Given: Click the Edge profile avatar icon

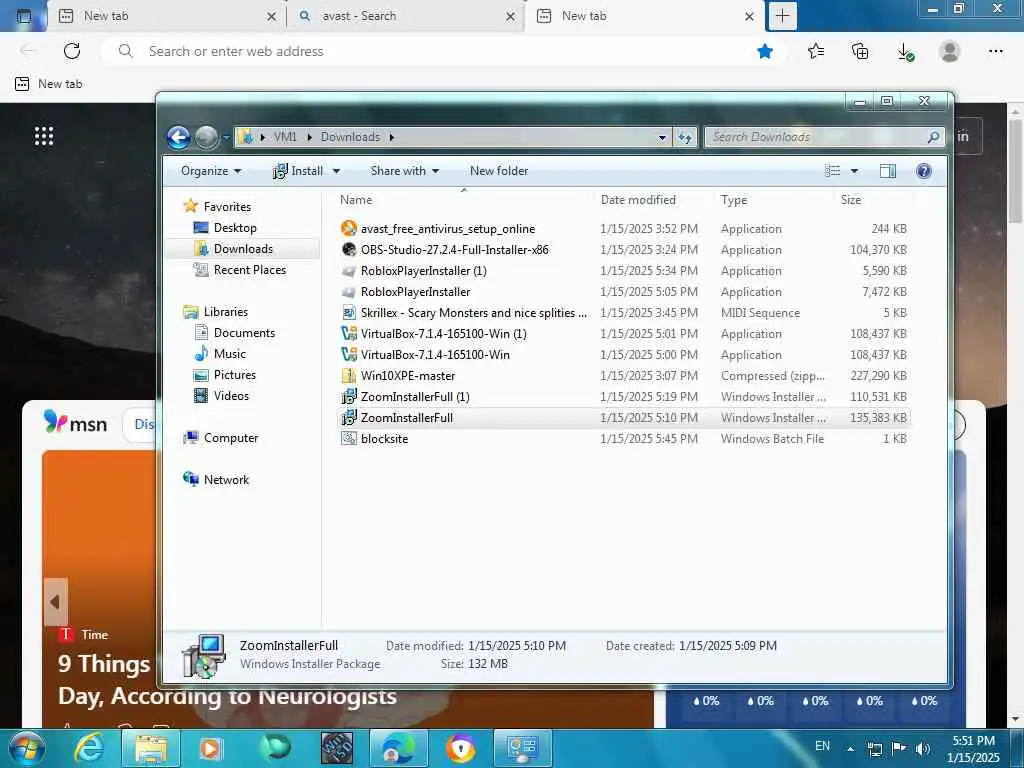Looking at the screenshot, I should [950, 51].
